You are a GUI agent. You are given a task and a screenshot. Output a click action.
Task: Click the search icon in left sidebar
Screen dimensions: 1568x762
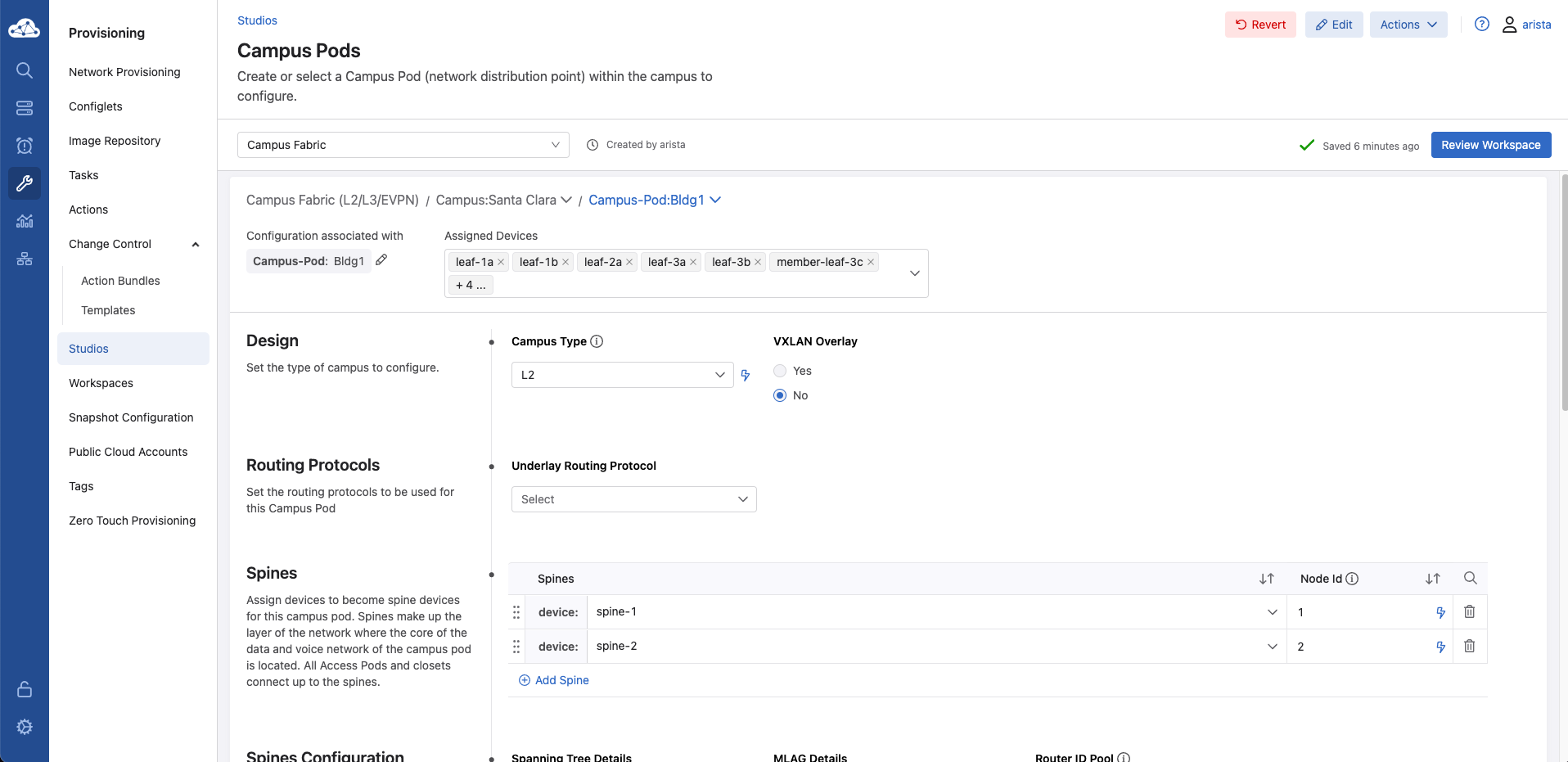25,70
